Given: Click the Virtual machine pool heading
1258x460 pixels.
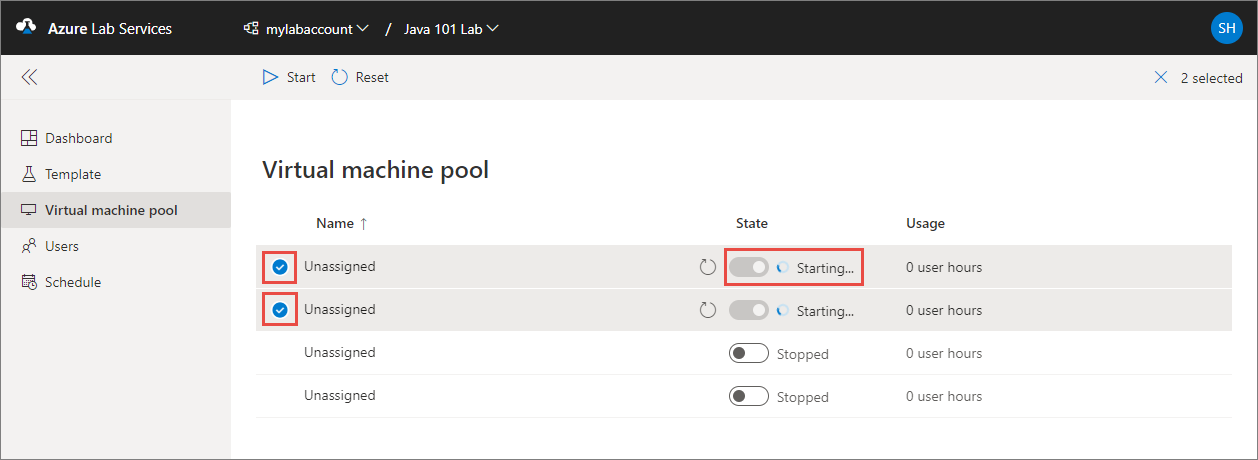Looking at the screenshot, I should click(375, 170).
